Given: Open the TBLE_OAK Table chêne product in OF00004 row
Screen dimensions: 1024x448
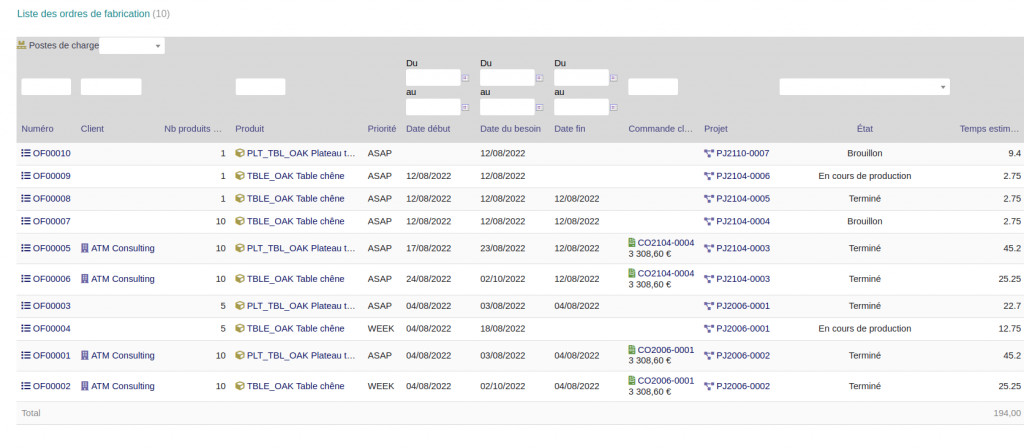Looking at the screenshot, I should [x=295, y=328].
